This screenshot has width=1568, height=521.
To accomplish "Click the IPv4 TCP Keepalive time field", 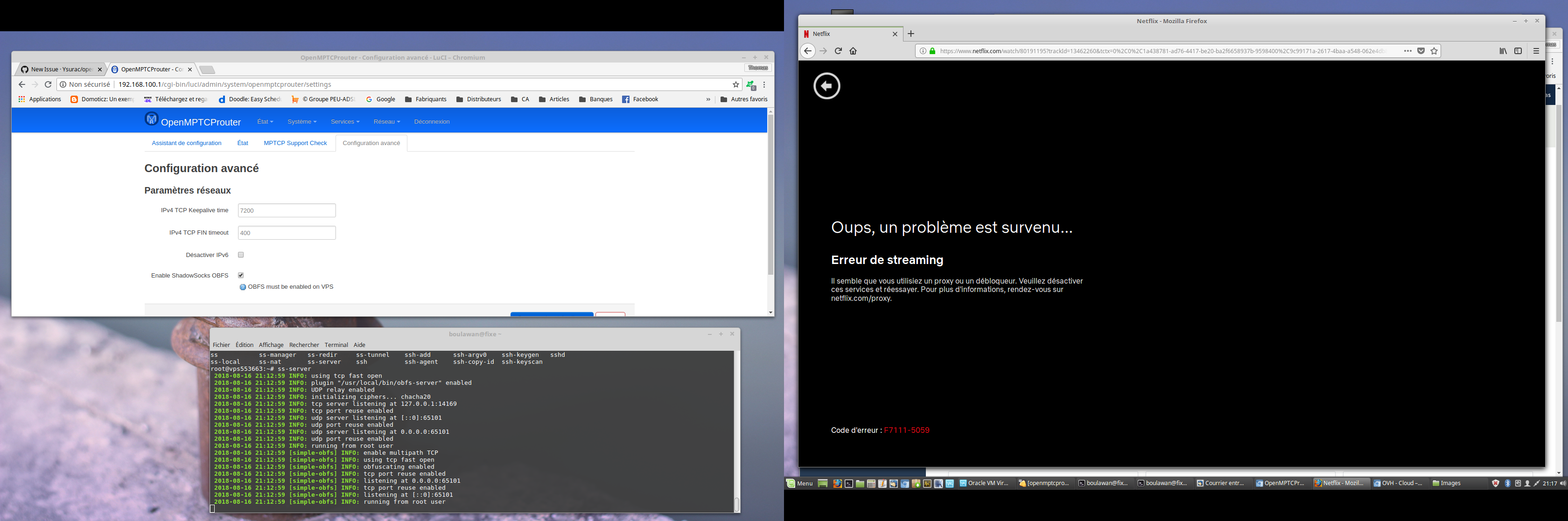I will click(x=287, y=210).
